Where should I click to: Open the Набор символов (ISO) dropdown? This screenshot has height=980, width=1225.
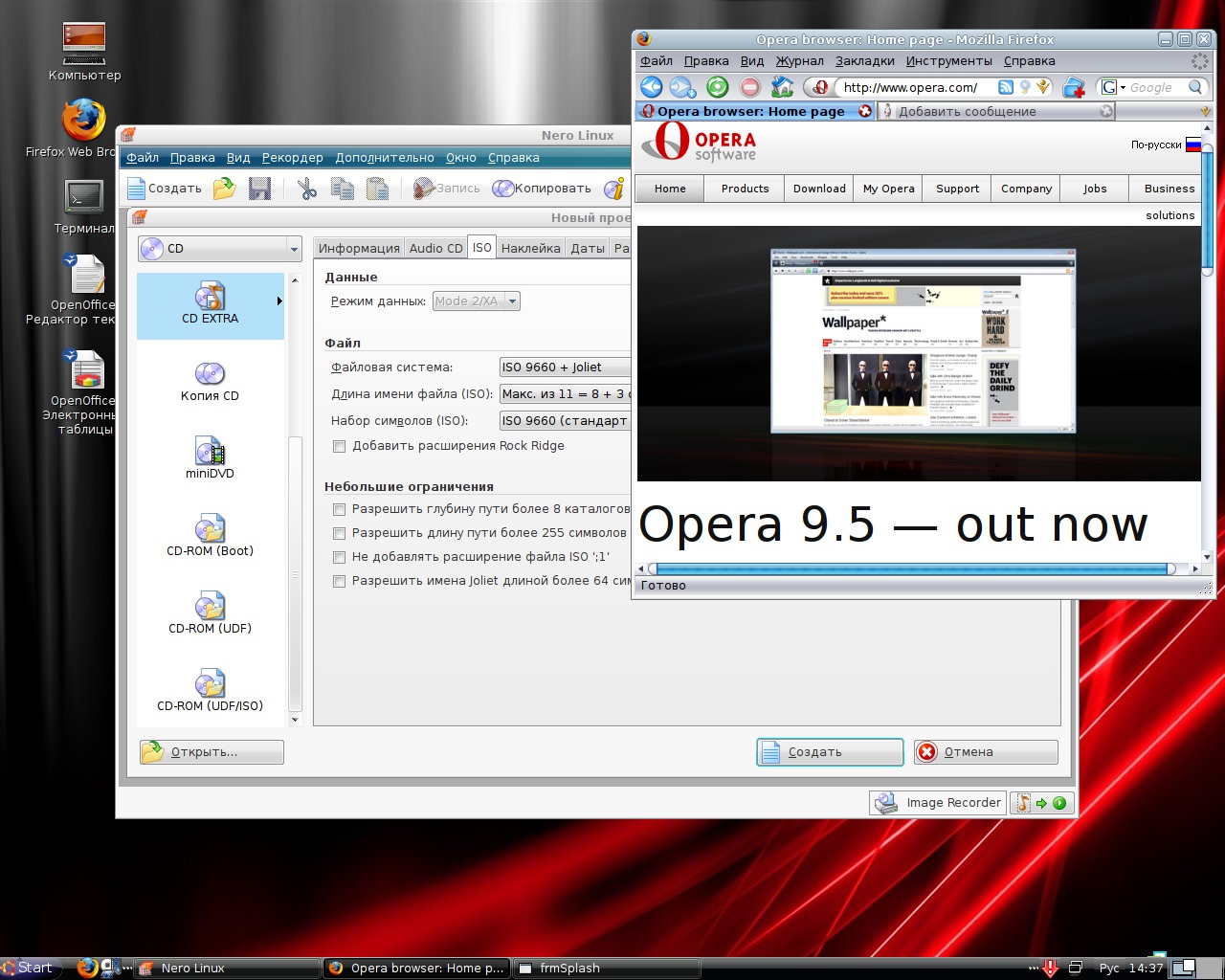565,421
